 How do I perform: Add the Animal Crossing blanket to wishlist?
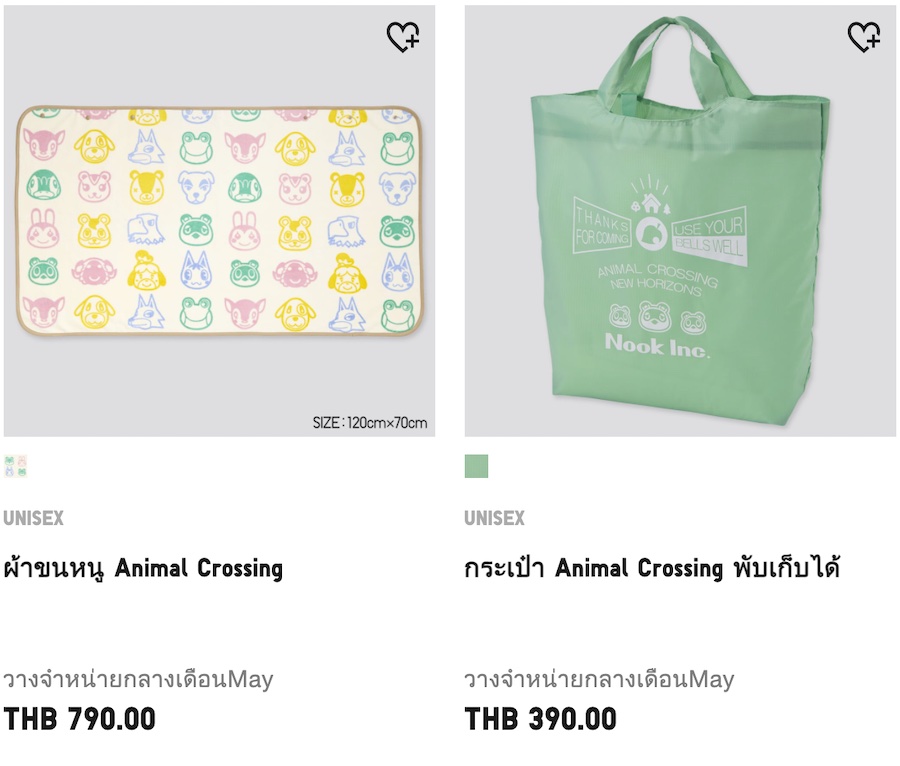tap(403, 37)
